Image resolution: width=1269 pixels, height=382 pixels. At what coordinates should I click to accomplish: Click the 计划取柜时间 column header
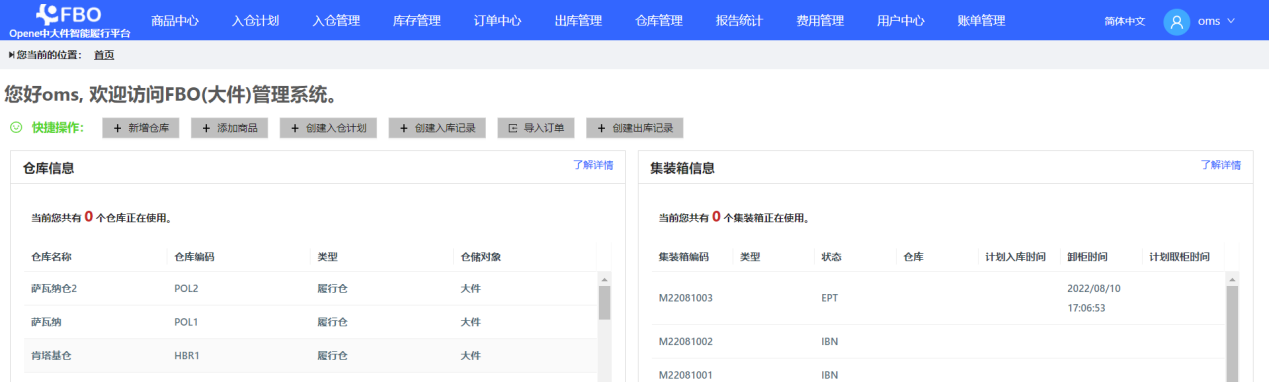click(x=1179, y=257)
